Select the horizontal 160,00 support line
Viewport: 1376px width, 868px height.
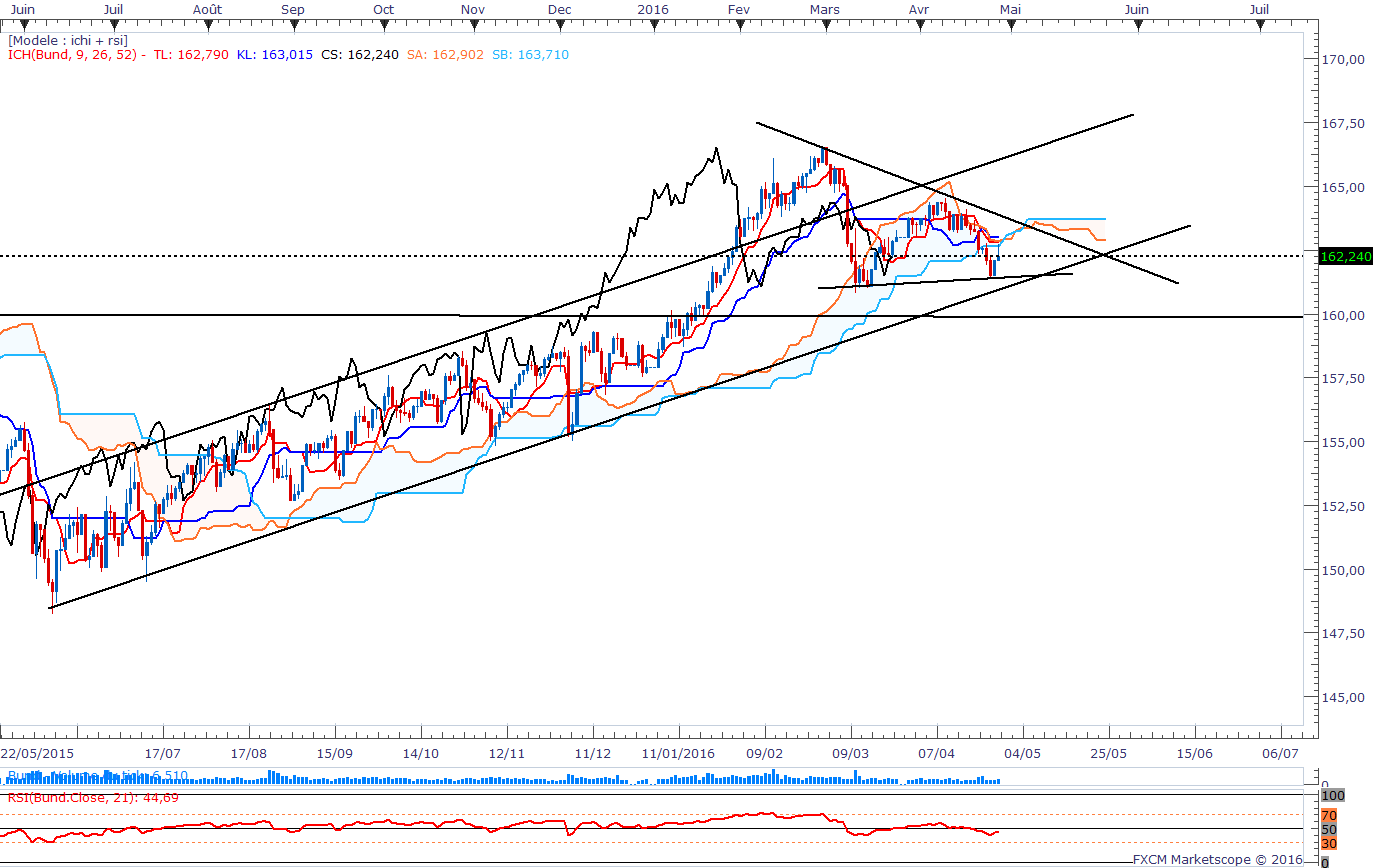point(652,316)
